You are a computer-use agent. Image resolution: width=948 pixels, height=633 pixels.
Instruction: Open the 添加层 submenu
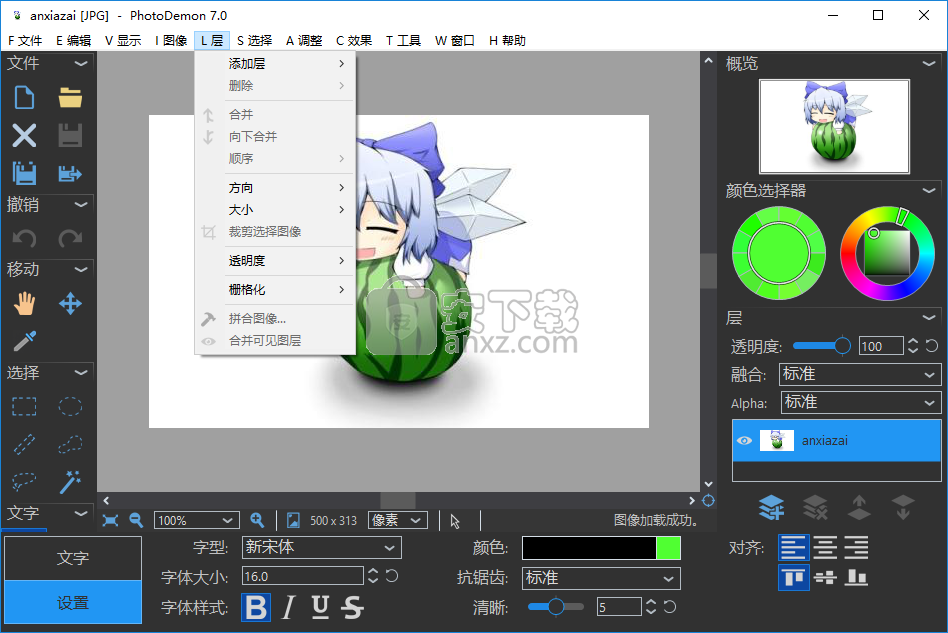pyautogui.click(x=275, y=63)
